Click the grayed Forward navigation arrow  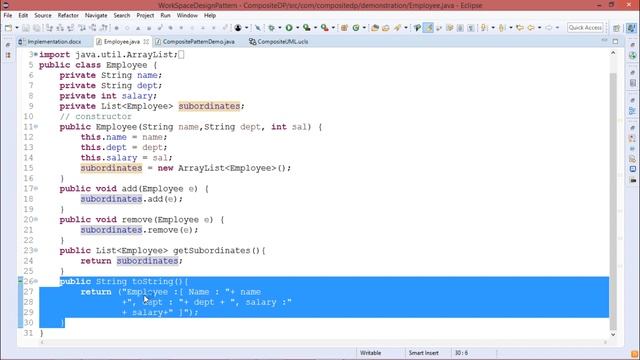[x=549, y=28]
